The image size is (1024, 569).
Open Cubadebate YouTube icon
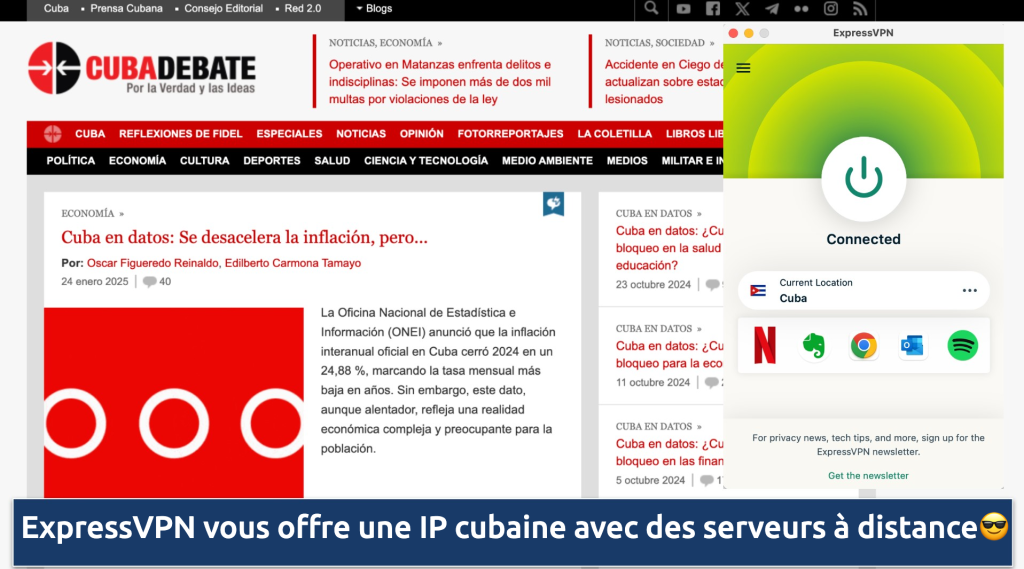point(683,8)
